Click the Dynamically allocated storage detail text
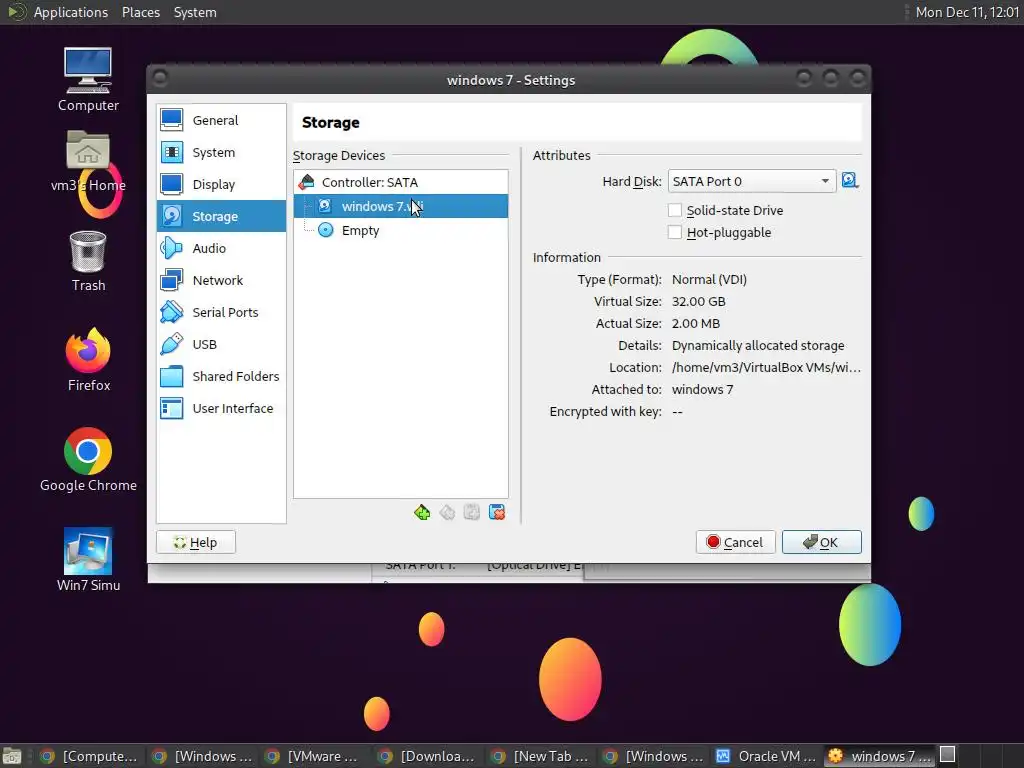This screenshot has width=1024, height=768. coord(758,345)
